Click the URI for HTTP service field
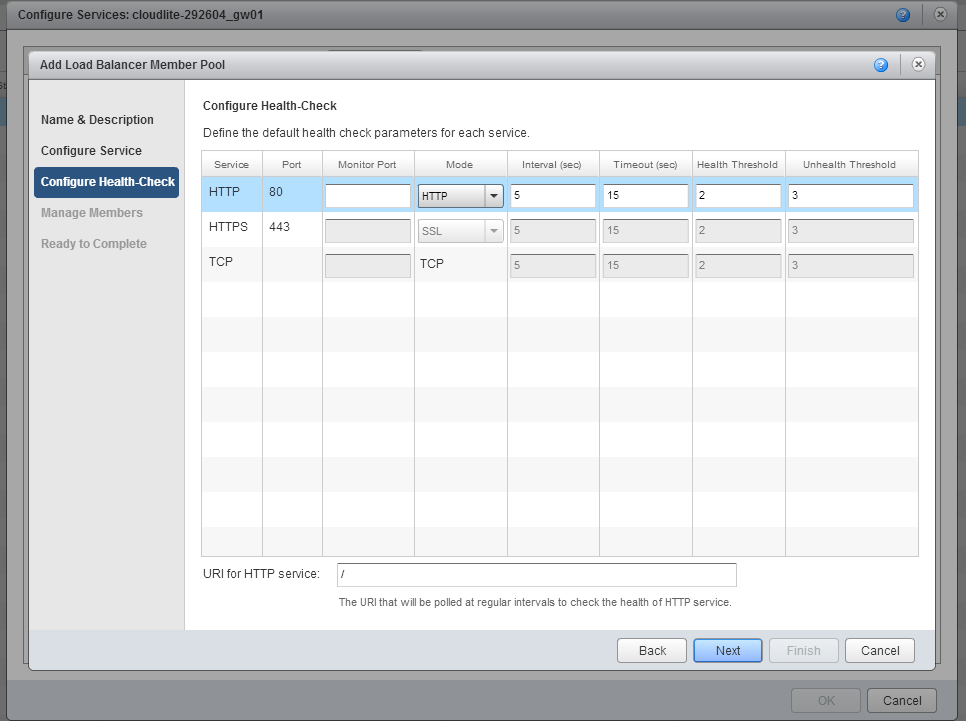The width and height of the screenshot is (966, 721). point(536,575)
